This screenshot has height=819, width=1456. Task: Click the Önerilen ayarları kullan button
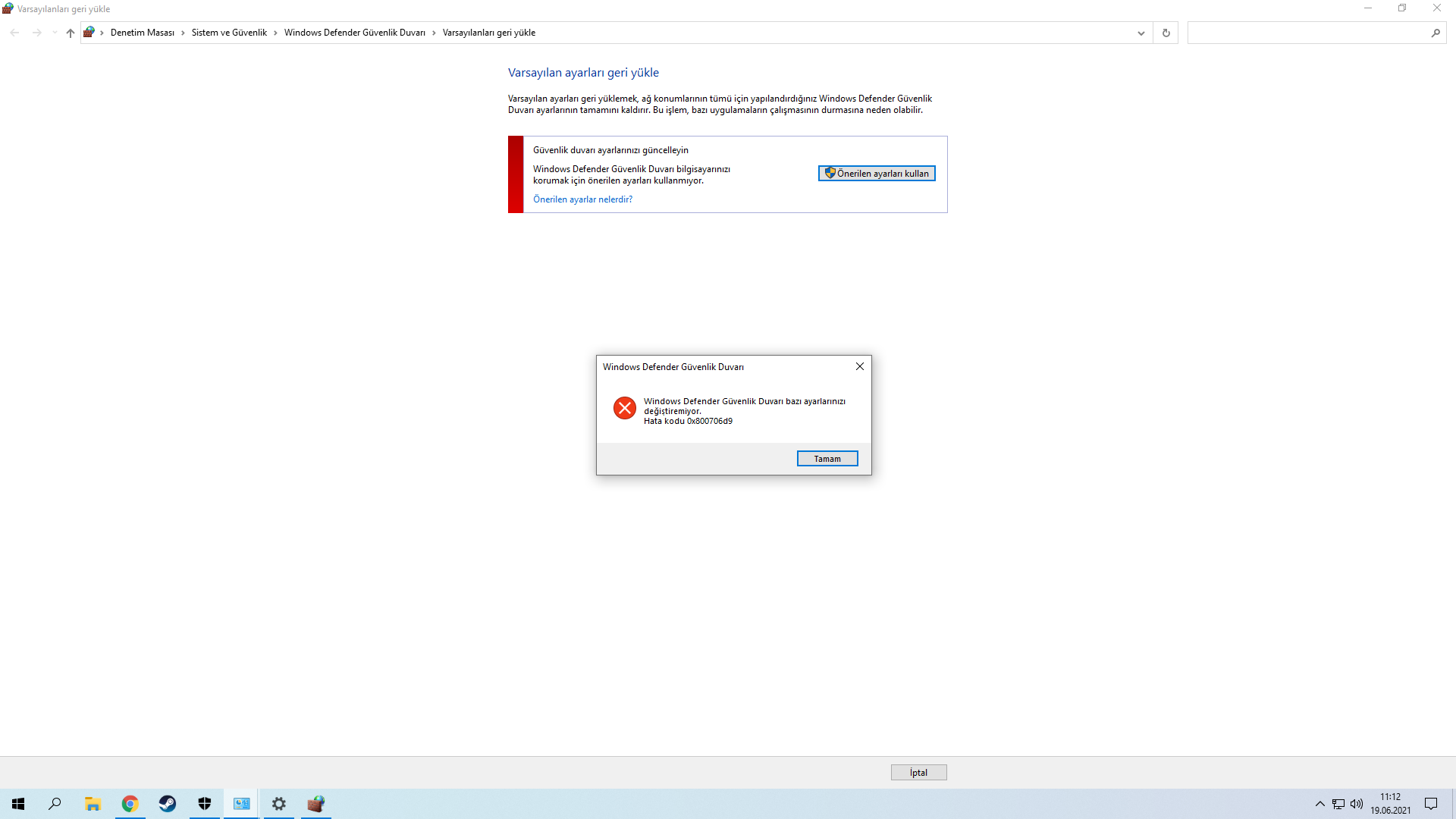coord(877,174)
